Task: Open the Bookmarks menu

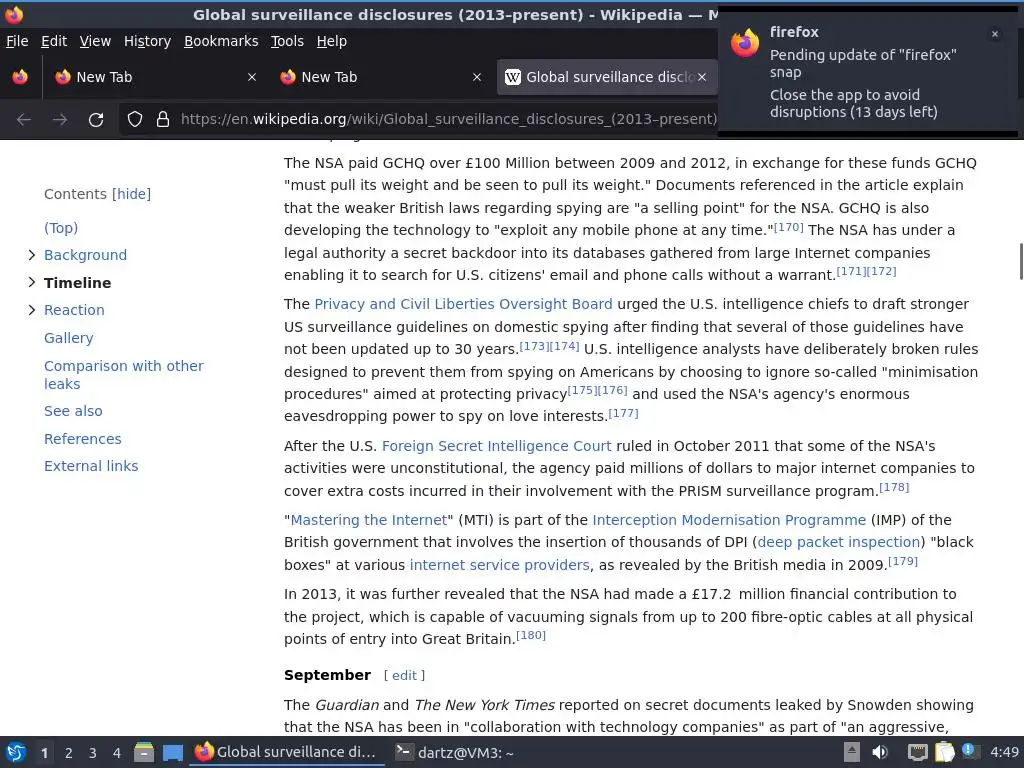Action: 221,41
